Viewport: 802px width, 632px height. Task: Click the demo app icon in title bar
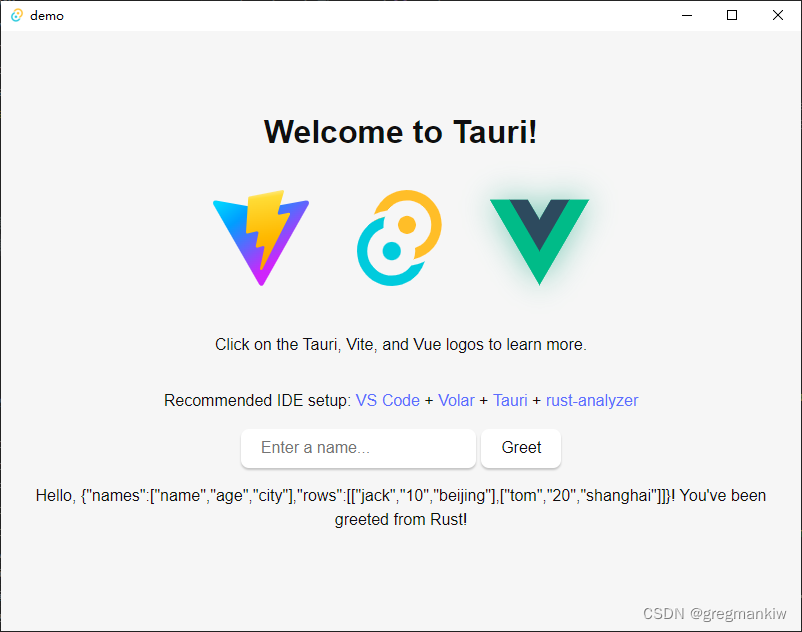point(17,15)
